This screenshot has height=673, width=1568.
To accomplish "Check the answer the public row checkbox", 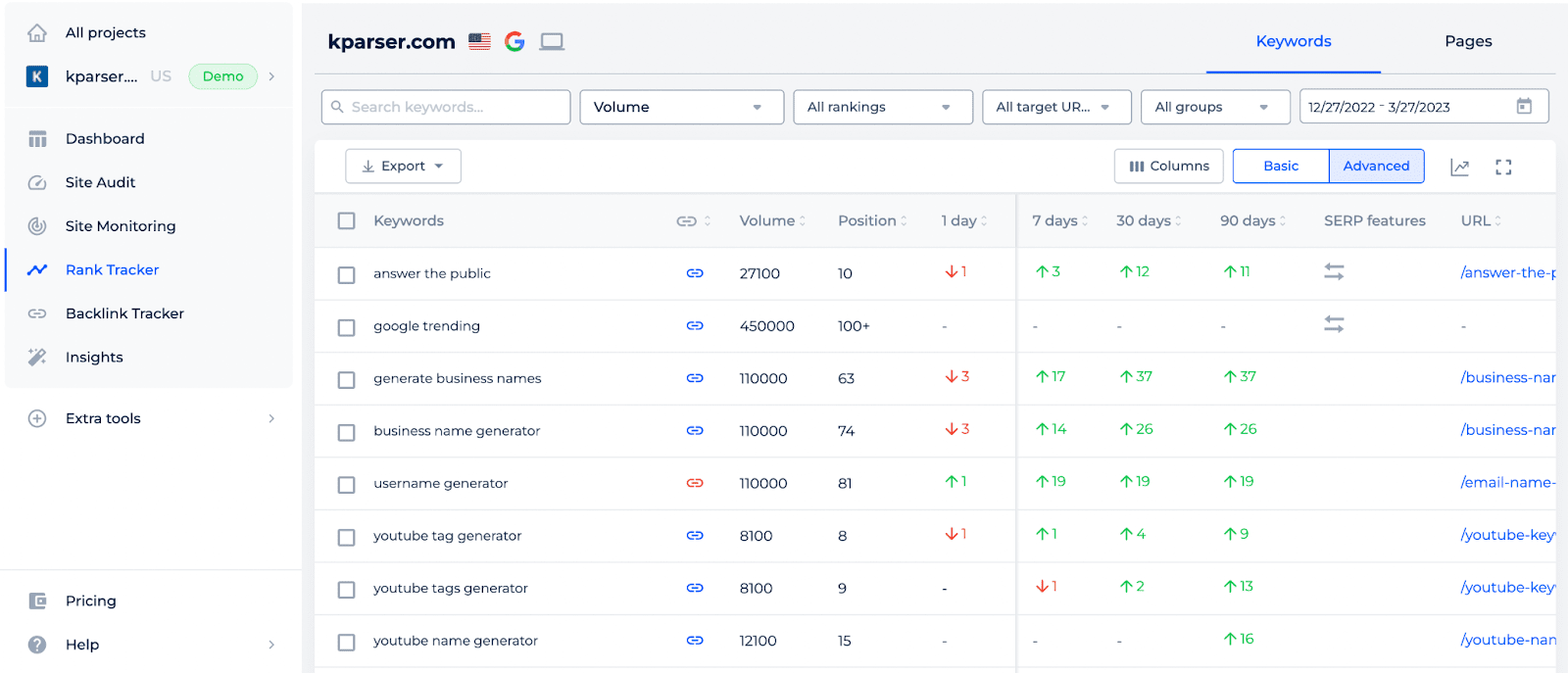I will [346, 275].
